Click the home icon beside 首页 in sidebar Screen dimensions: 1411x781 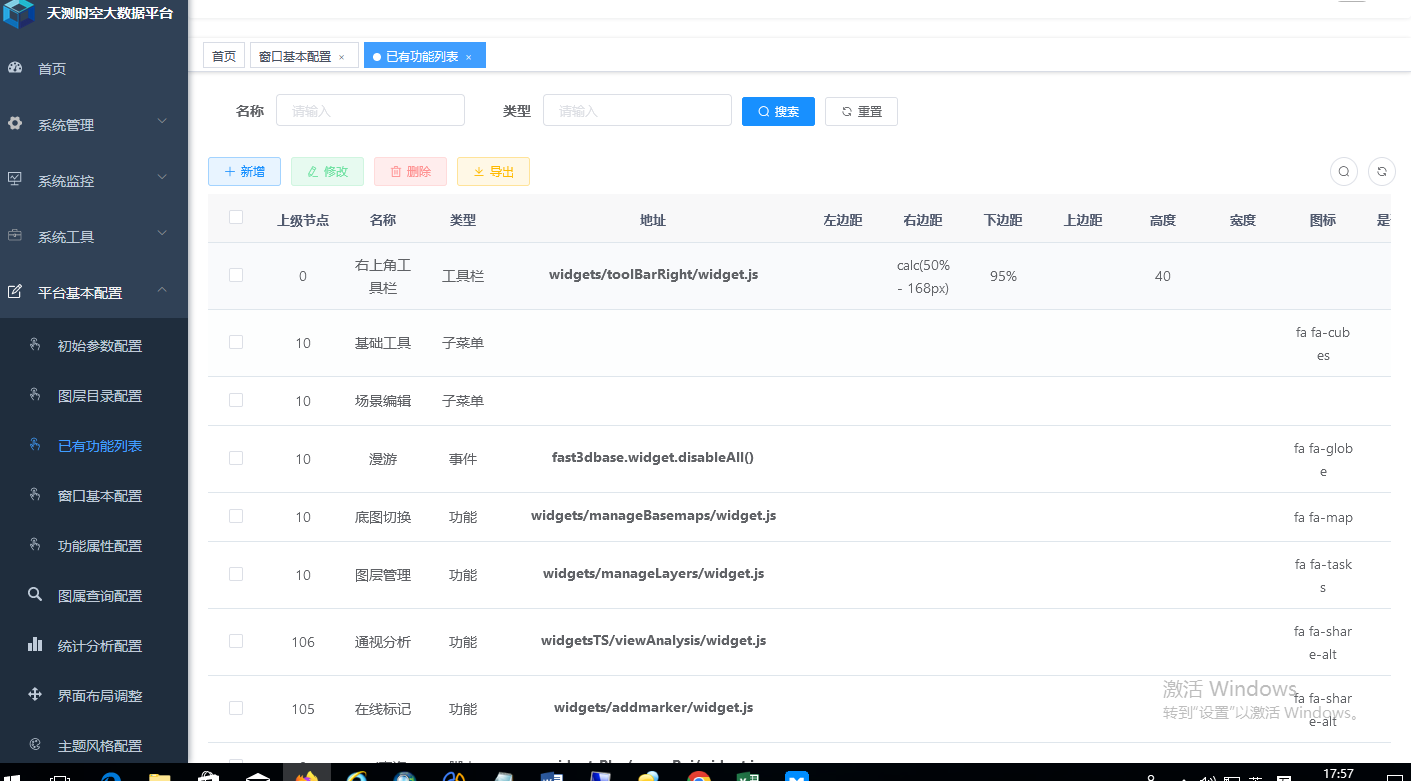tap(14, 68)
